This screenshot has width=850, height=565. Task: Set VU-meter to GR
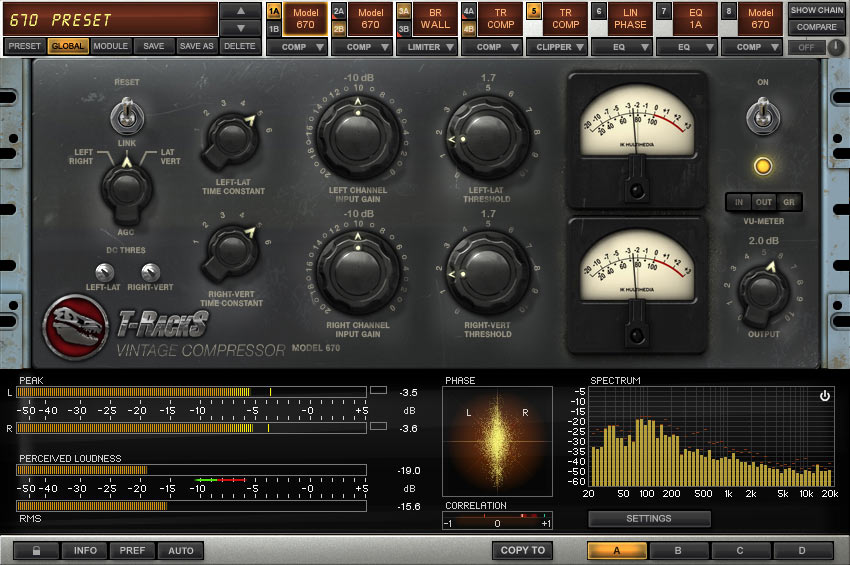789,202
